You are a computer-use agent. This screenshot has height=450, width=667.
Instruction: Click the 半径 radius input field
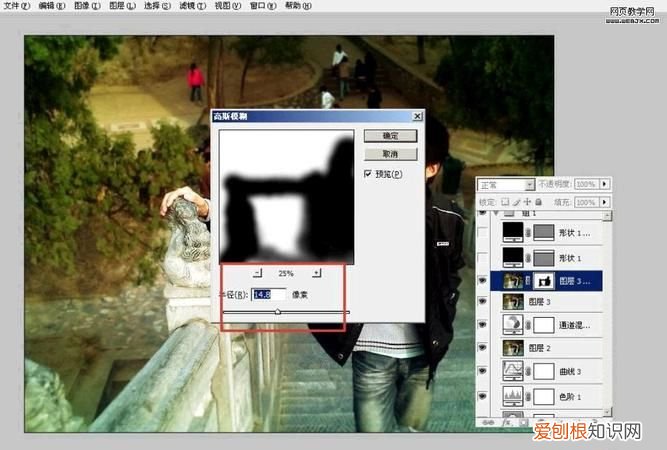[x=268, y=294]
